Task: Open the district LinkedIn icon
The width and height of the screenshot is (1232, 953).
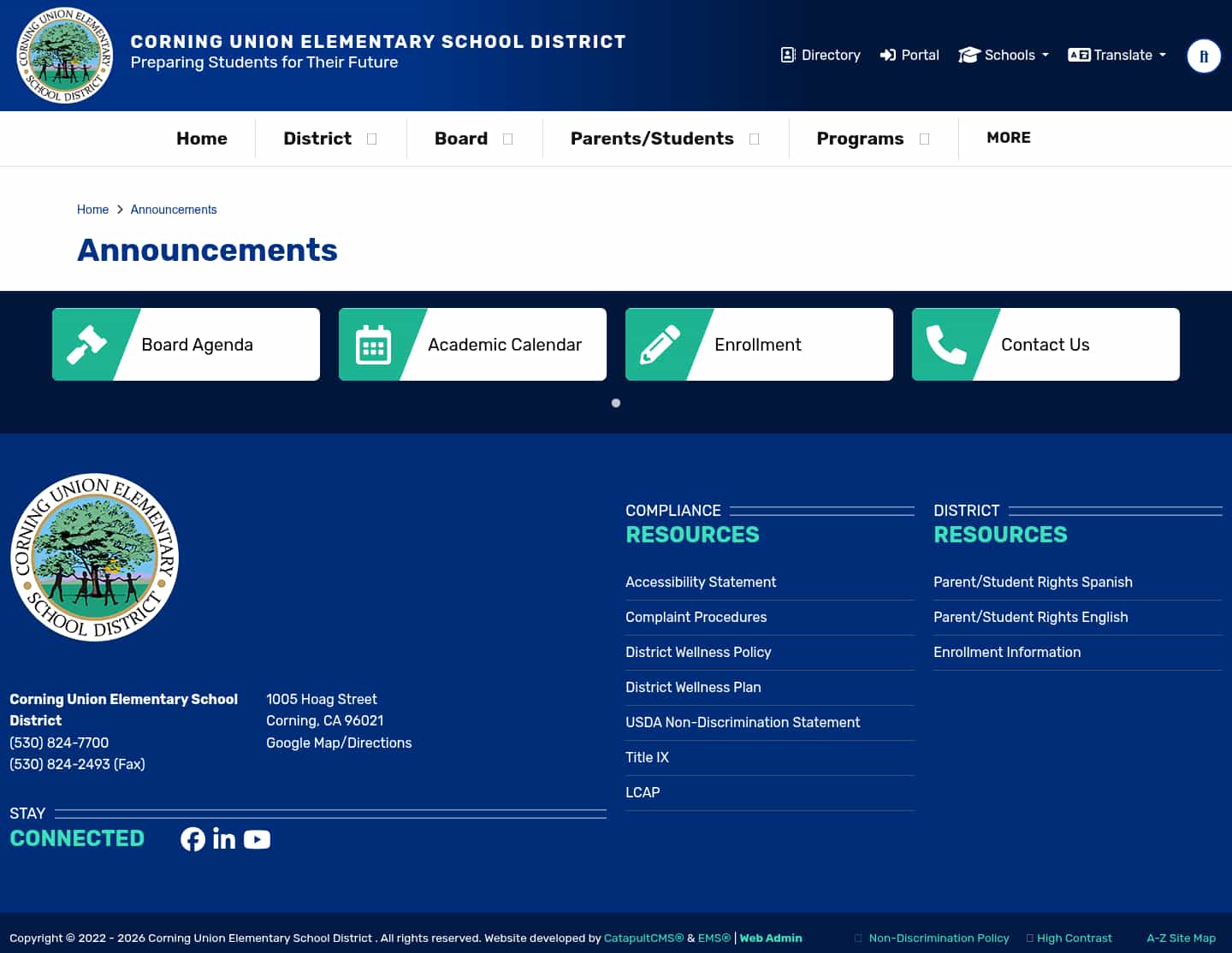Action: [224, 839]
